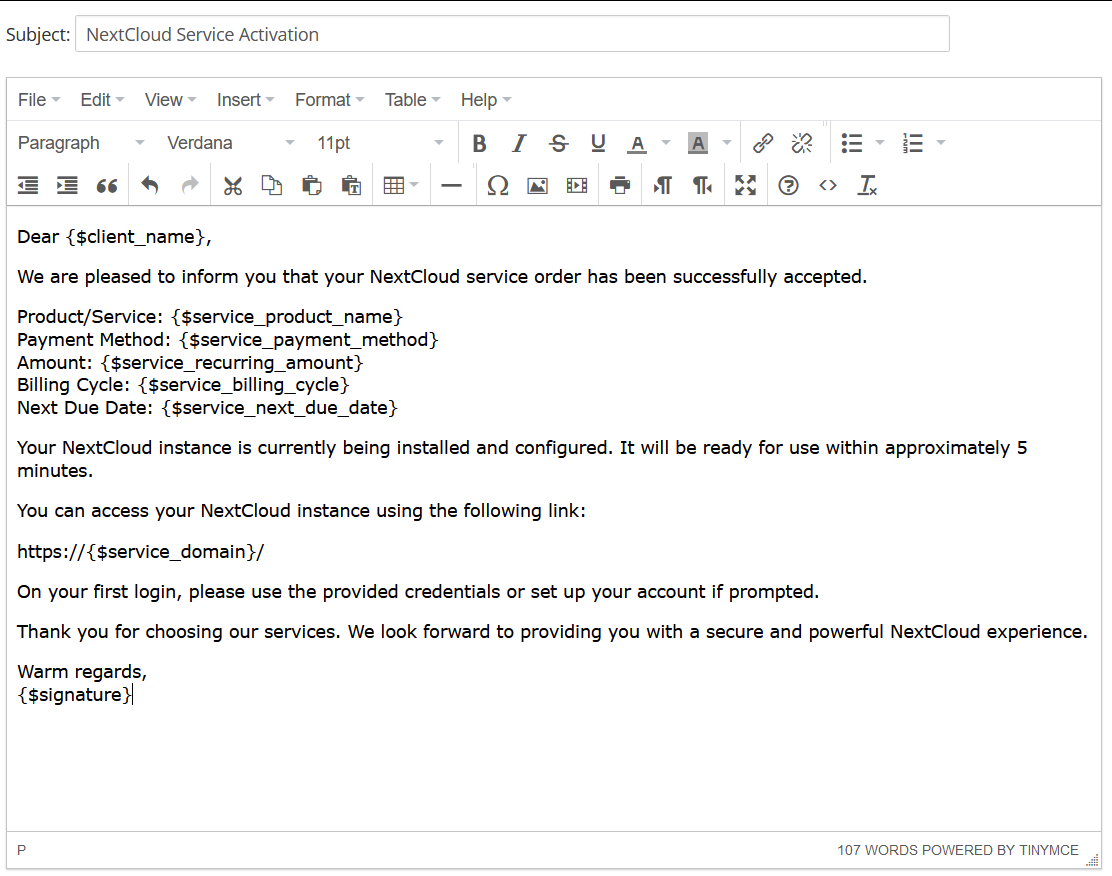Viewport: 1112px width, 876px height.
Task: Enable underline formatting
Action: pos(598,143)
